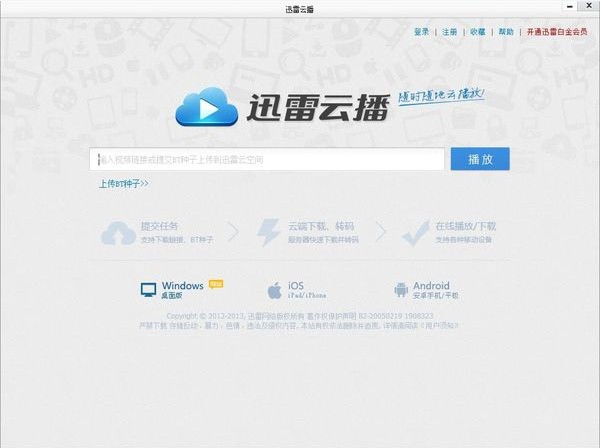Click the cloud play logo icon
The height and width of the screenshot is (448, 600).
tap(207, 107)
